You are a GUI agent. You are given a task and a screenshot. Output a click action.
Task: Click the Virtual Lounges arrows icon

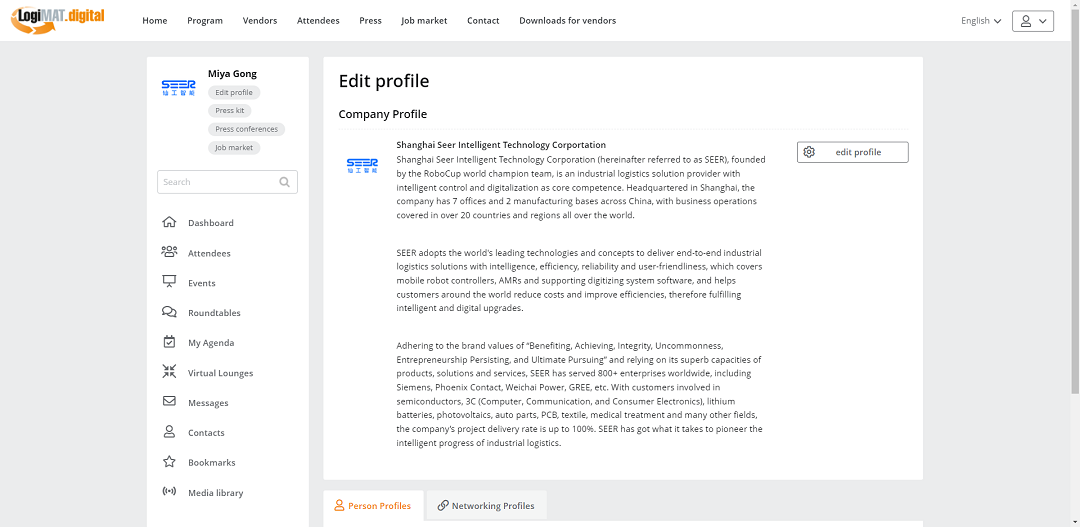(x=169, y=372)
